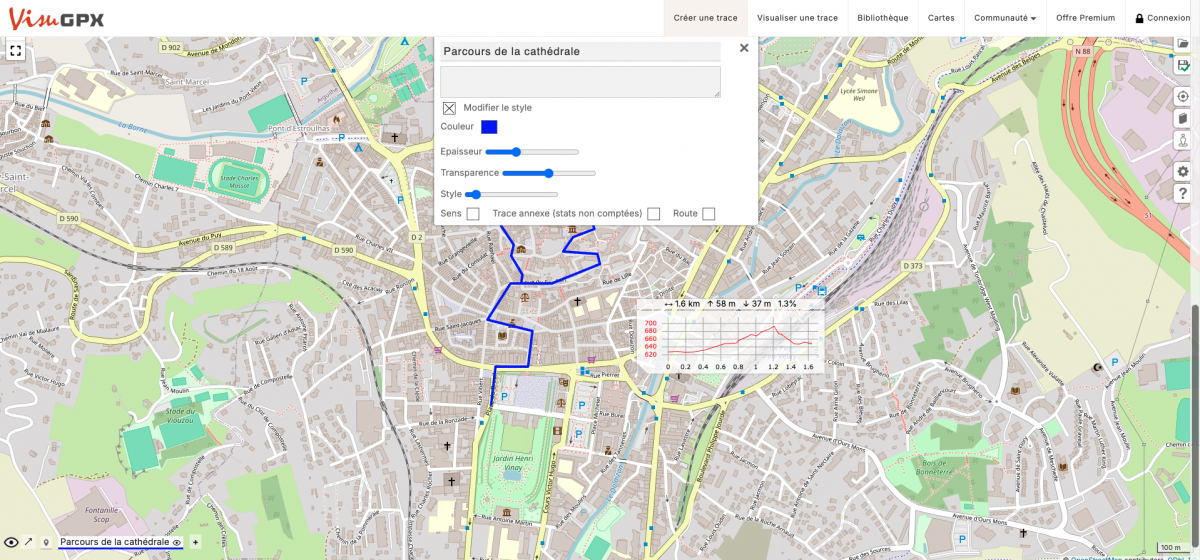Image resolution: width=1200 pixels, height=560 pixels.
Task: Click the save trace floppy disk icon
Action: click(1183, 64)
